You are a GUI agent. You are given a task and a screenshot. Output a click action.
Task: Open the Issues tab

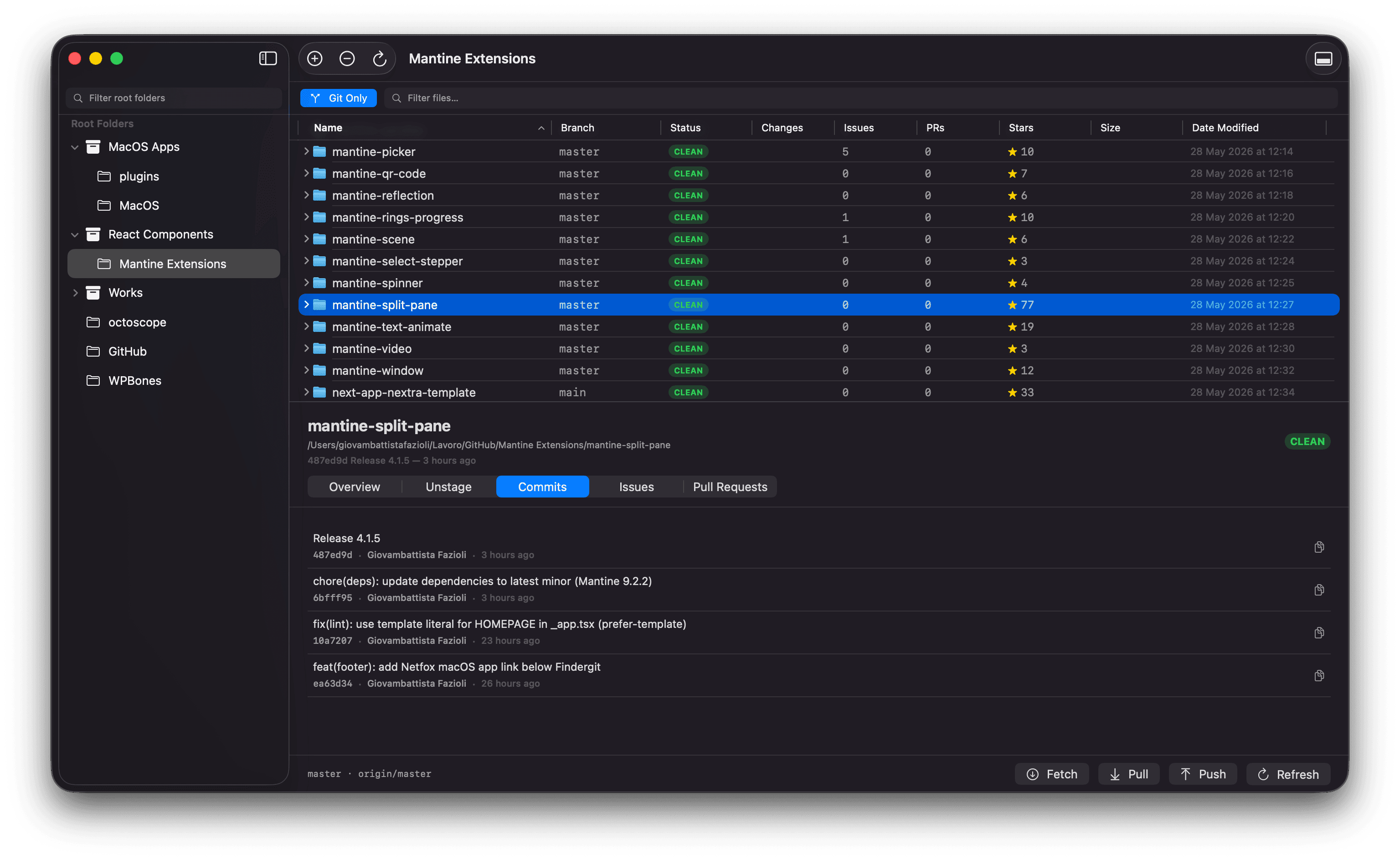click(x=636, y=487)
